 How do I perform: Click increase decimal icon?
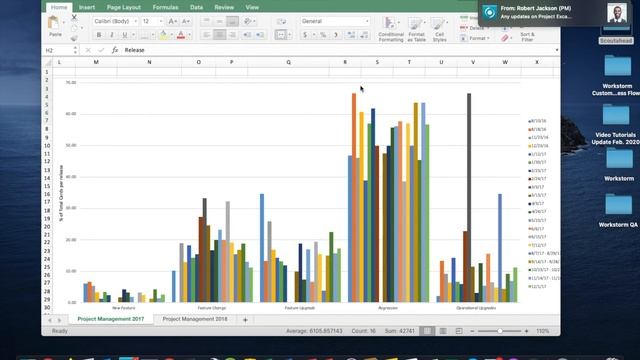[x=351, y=35]
